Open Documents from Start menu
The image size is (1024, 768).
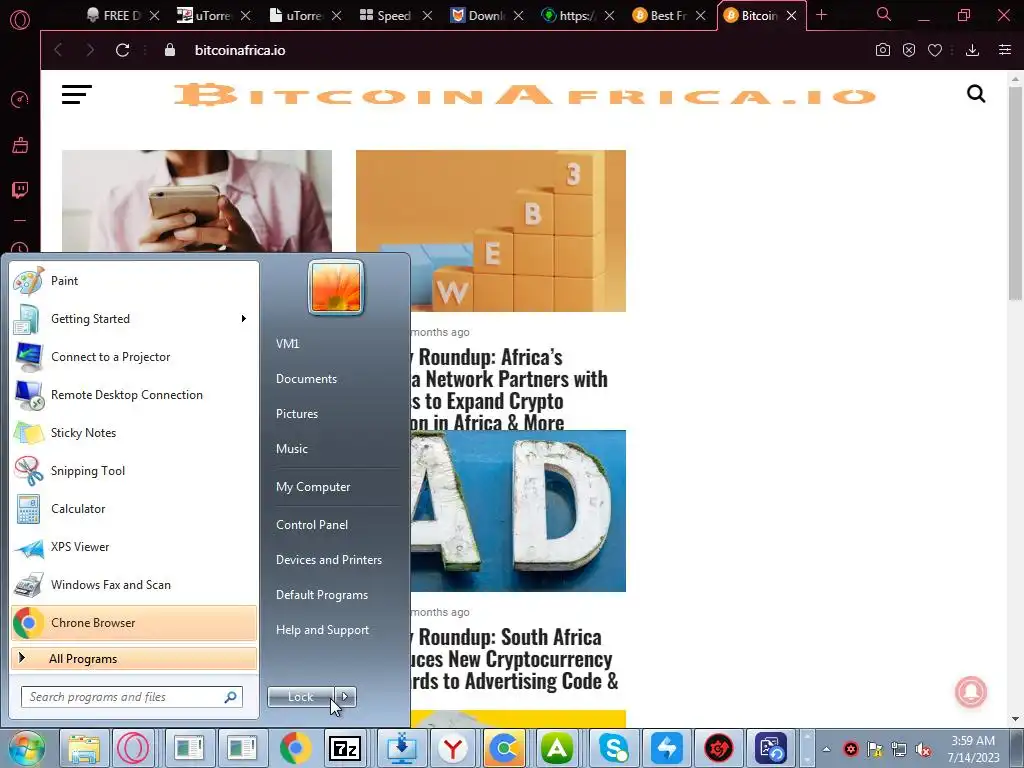(306, 379)
